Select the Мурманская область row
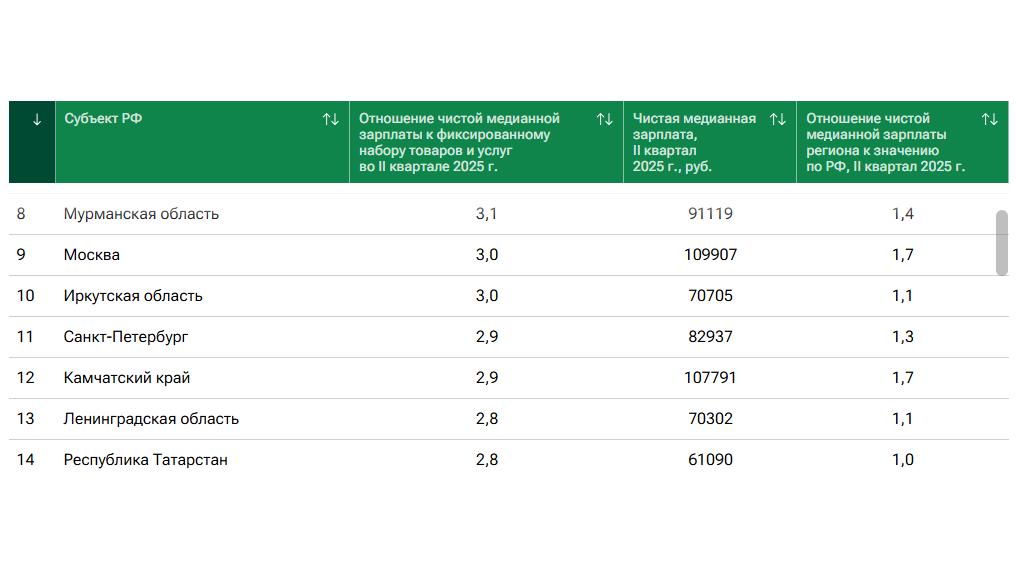Screen dimensions: 1016x571 [x=141, y=214]
